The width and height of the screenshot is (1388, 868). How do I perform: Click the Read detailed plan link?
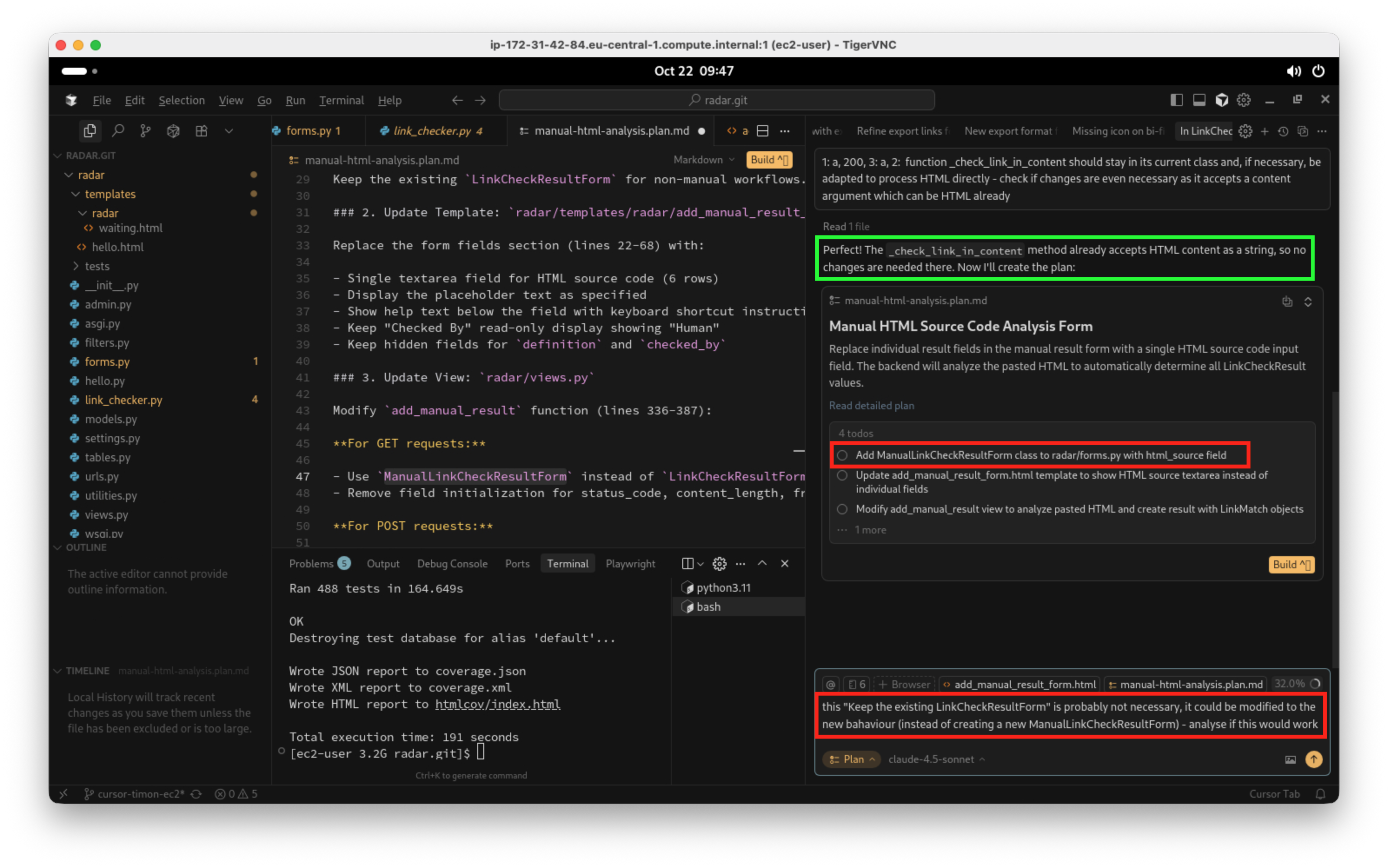[x=871, y=405]
